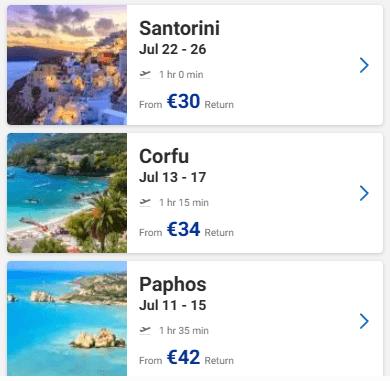390x381 pixels.
Task: Click the Paphos destination title
Action: point(173,285)
